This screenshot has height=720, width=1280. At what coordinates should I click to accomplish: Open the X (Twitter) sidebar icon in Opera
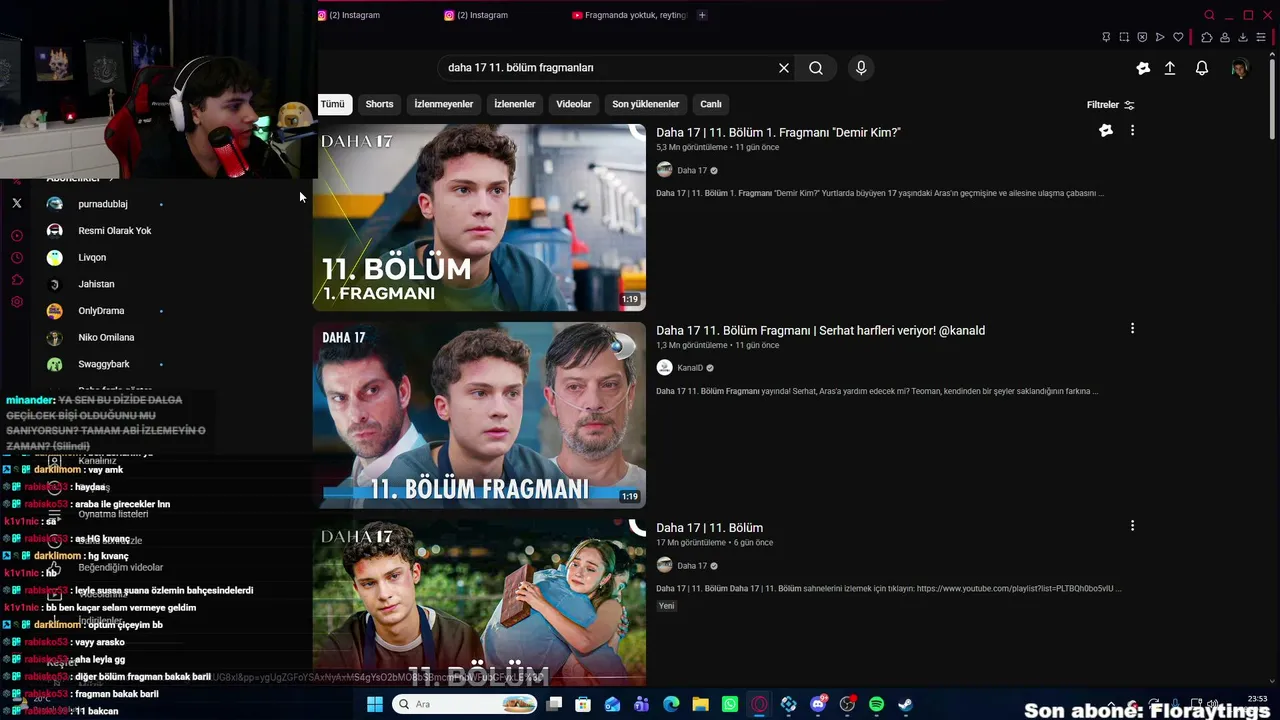16,203
